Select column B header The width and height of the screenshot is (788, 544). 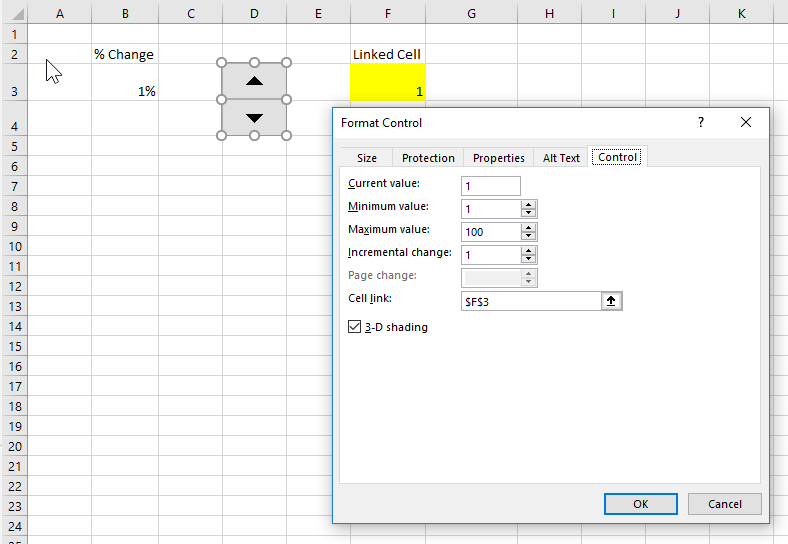tap(125, 14)
